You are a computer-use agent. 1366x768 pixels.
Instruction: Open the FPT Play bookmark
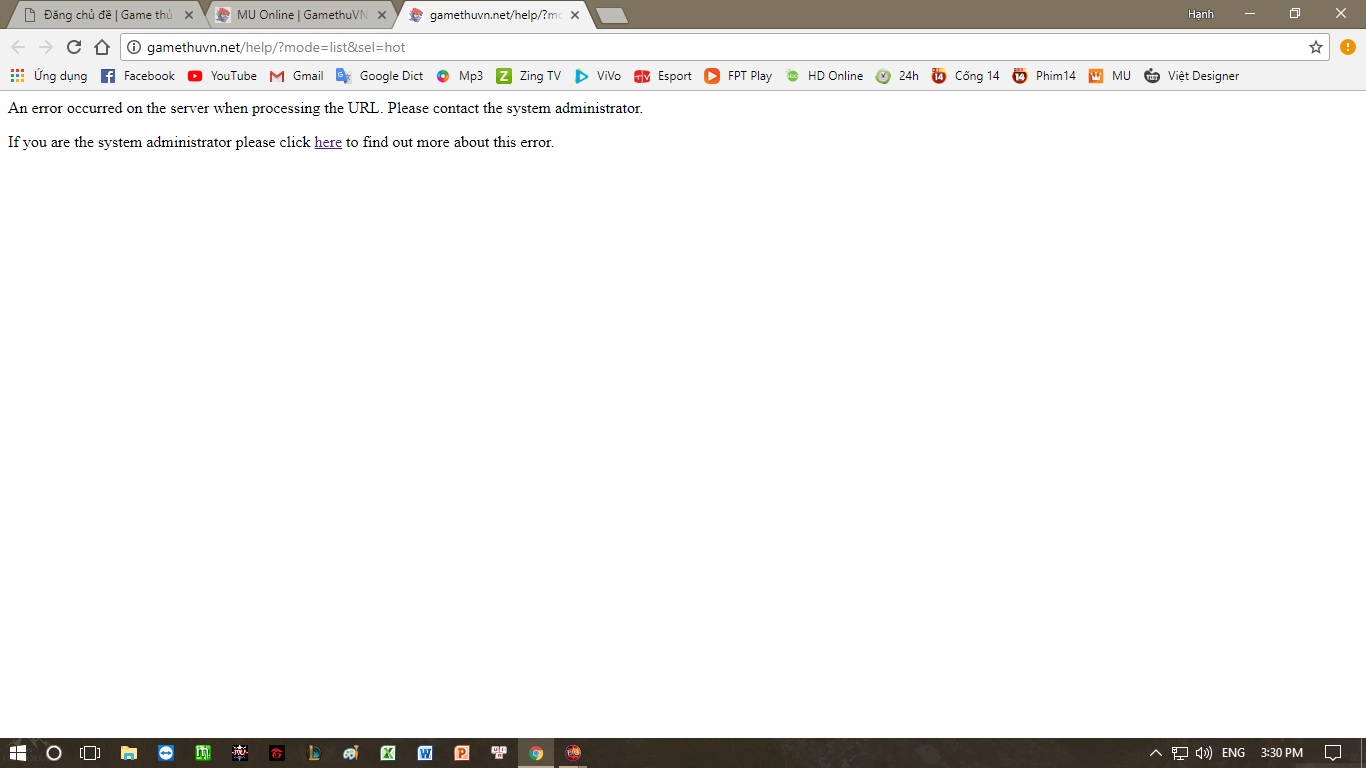(738, 76)
